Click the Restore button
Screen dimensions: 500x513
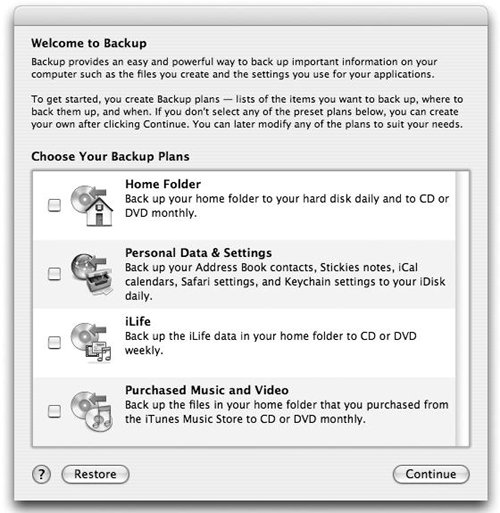click(95, 474)
